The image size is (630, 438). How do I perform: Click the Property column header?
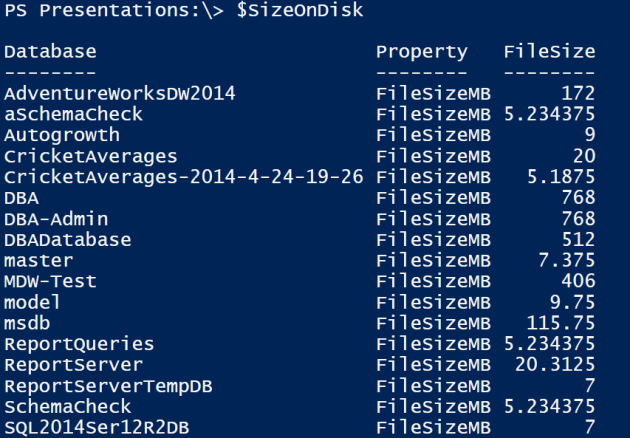[421, 51]
